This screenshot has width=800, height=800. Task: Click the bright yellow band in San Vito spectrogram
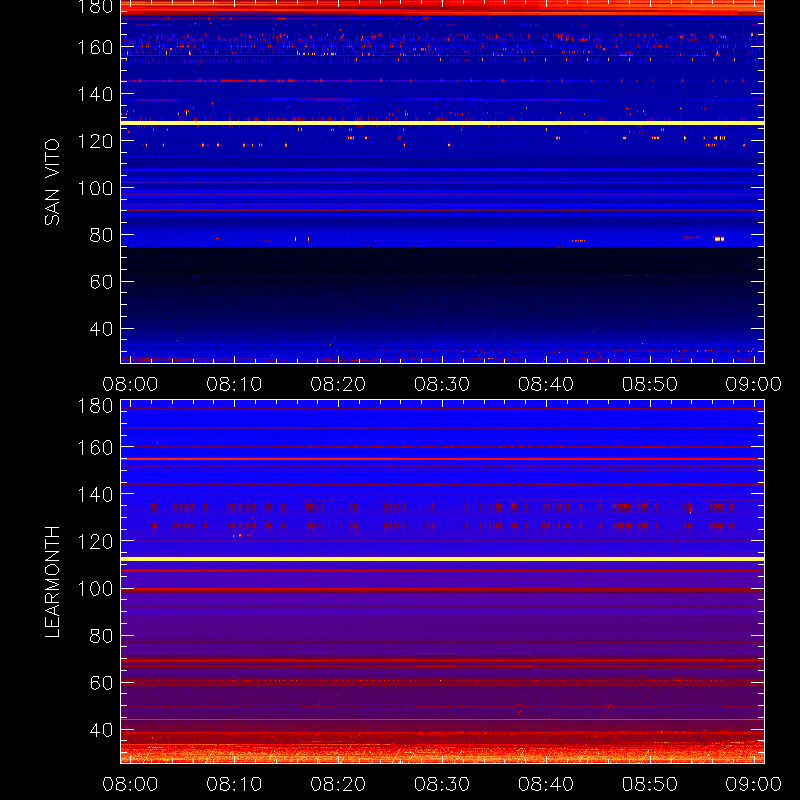click(x=442, y=123)
